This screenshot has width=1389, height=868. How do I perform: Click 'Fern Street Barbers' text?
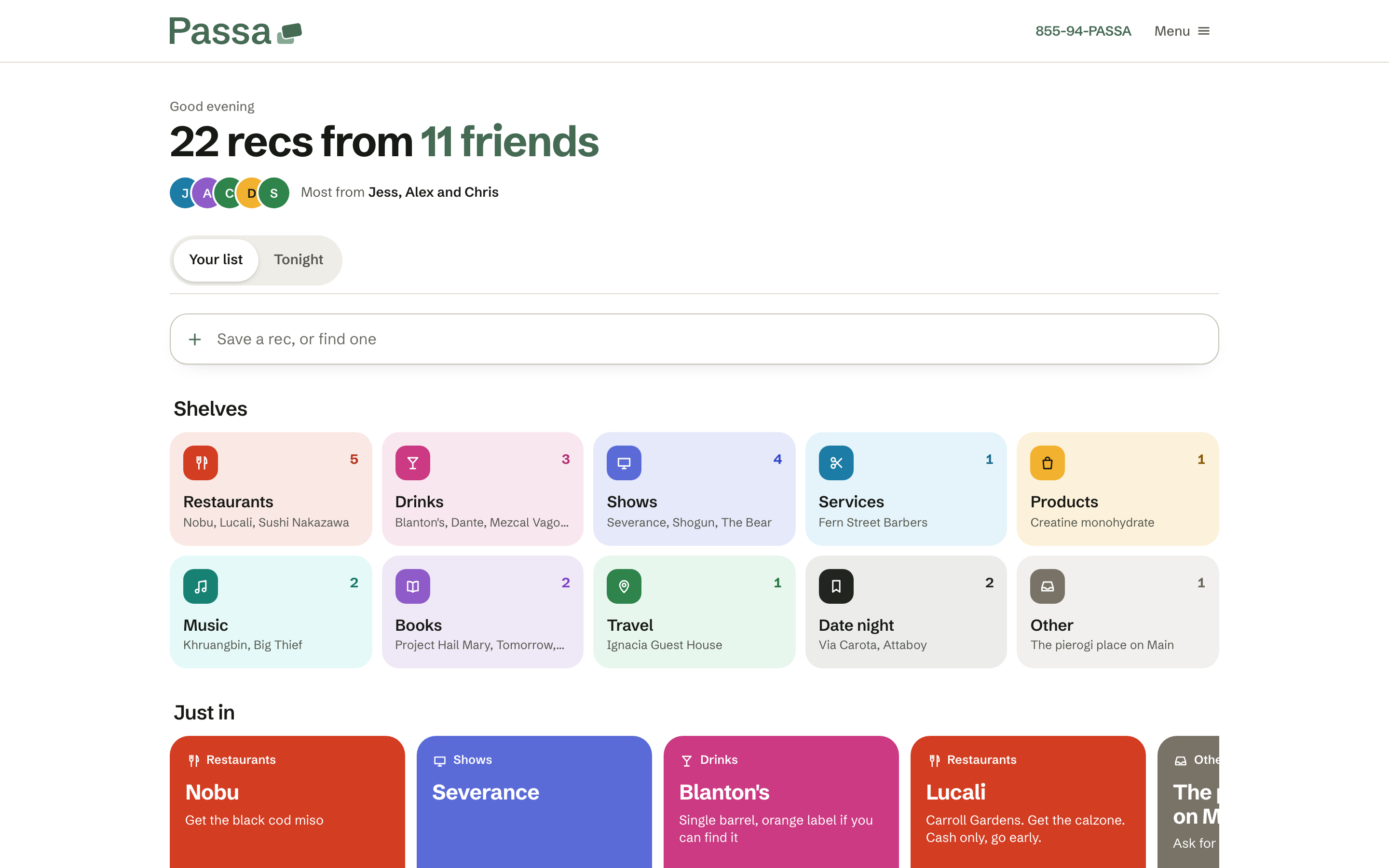(872, 522)
